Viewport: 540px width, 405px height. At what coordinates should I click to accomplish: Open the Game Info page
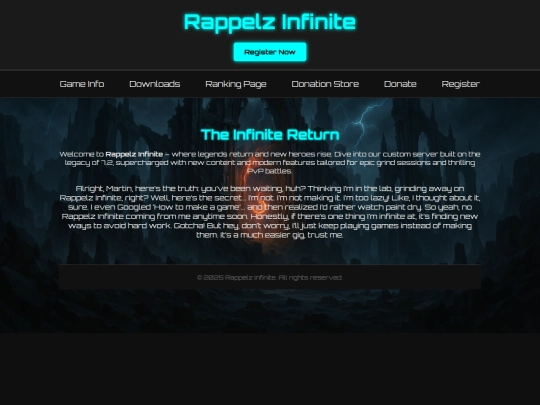[82, 84]
